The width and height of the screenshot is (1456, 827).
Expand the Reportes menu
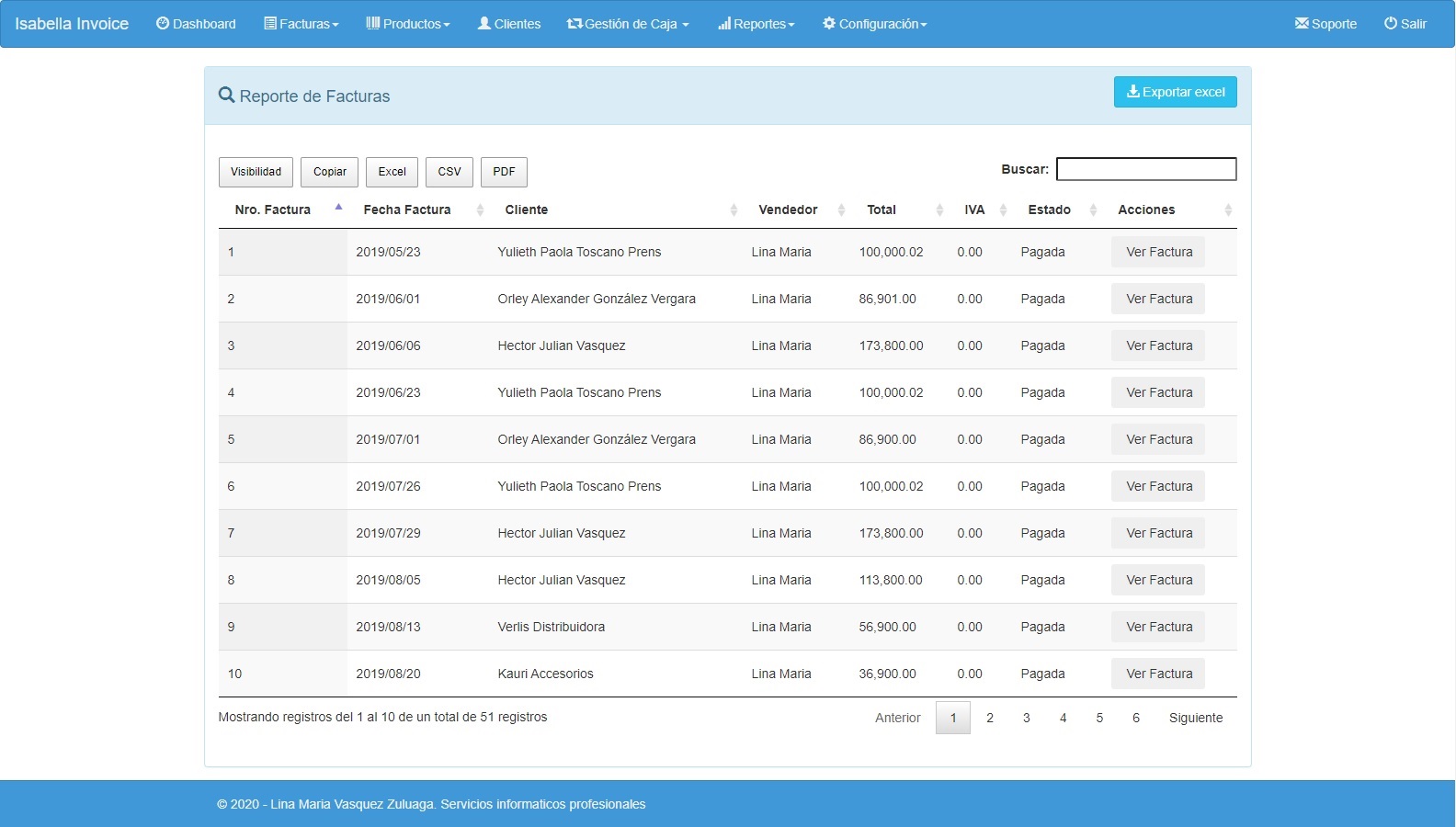[756, 24]
